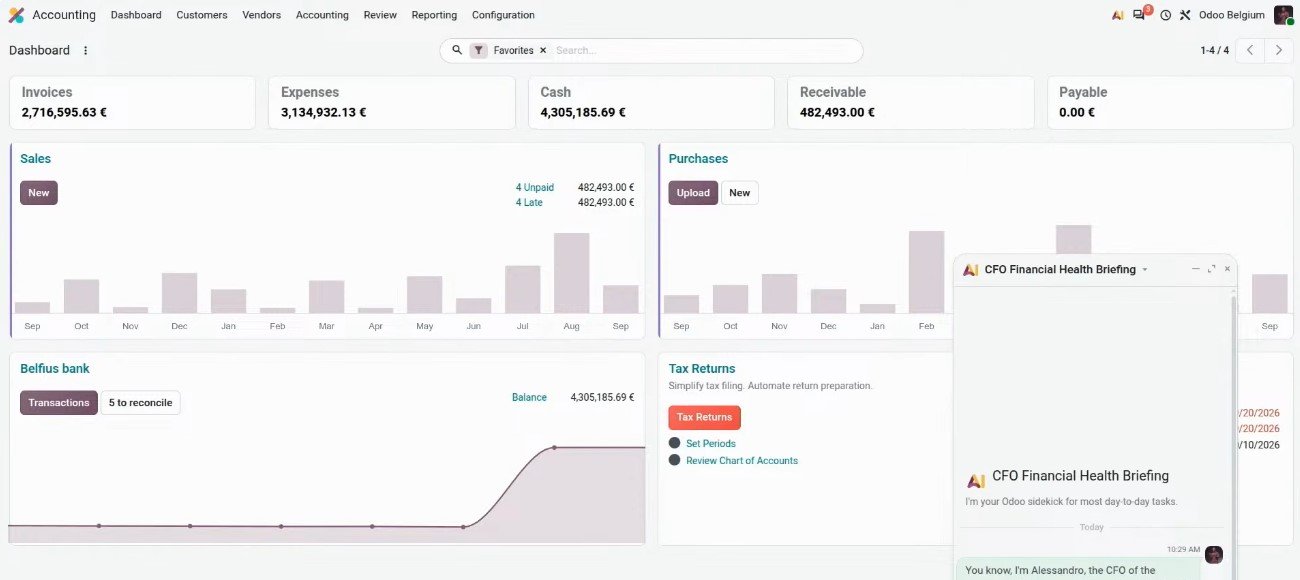Click the Transactions button
This screenshot has width=1300, height=580.
59,403
